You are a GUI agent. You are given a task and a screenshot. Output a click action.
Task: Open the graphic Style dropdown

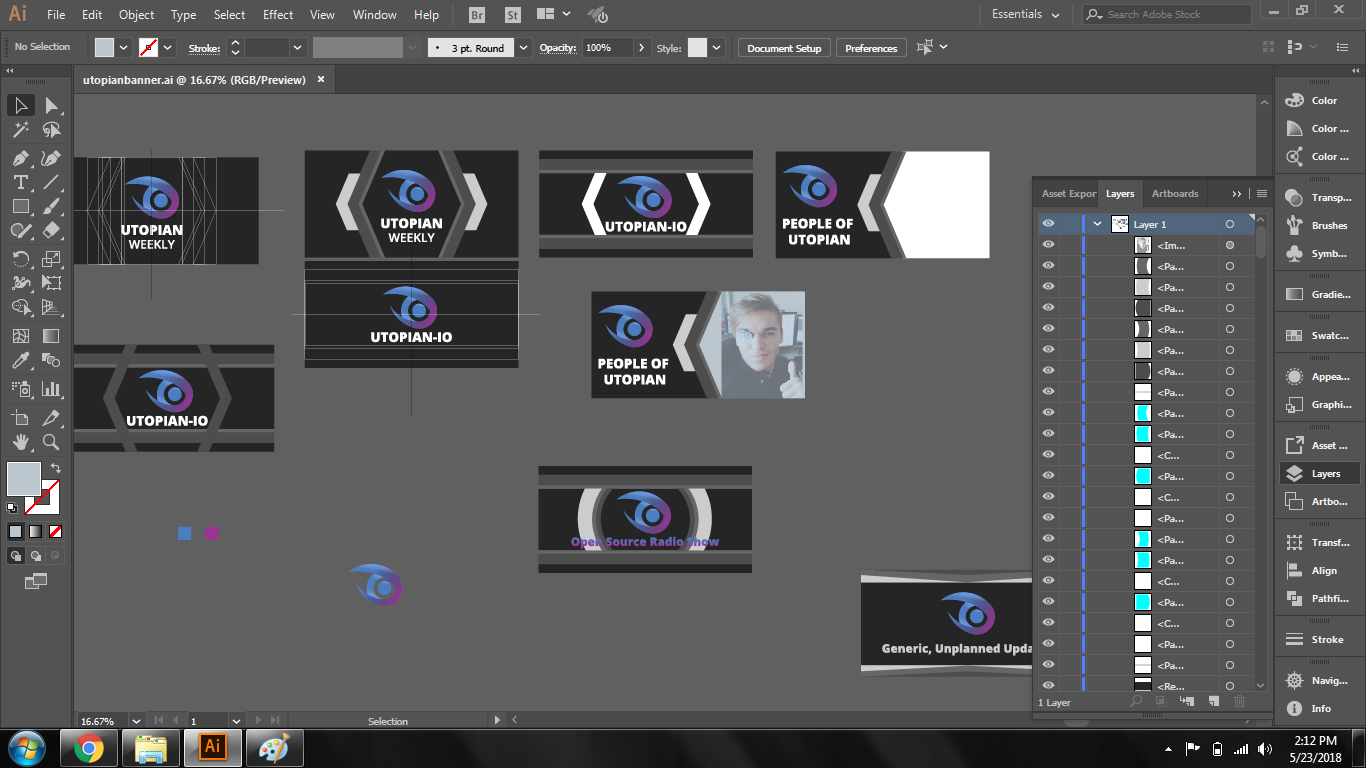pyautogui.click(x=718, y=47)
